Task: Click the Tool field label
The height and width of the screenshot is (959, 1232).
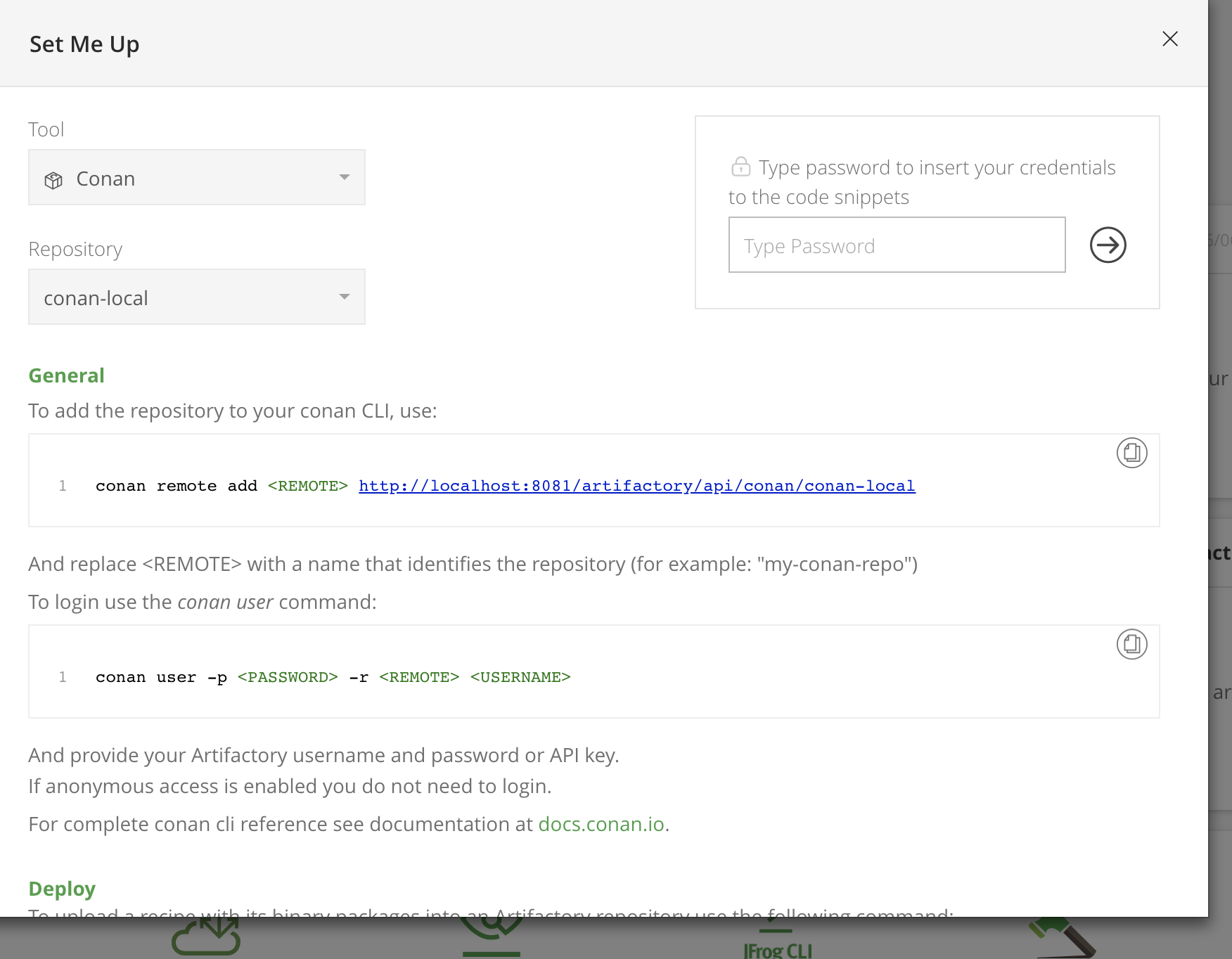Action: [x=46, y=129]
